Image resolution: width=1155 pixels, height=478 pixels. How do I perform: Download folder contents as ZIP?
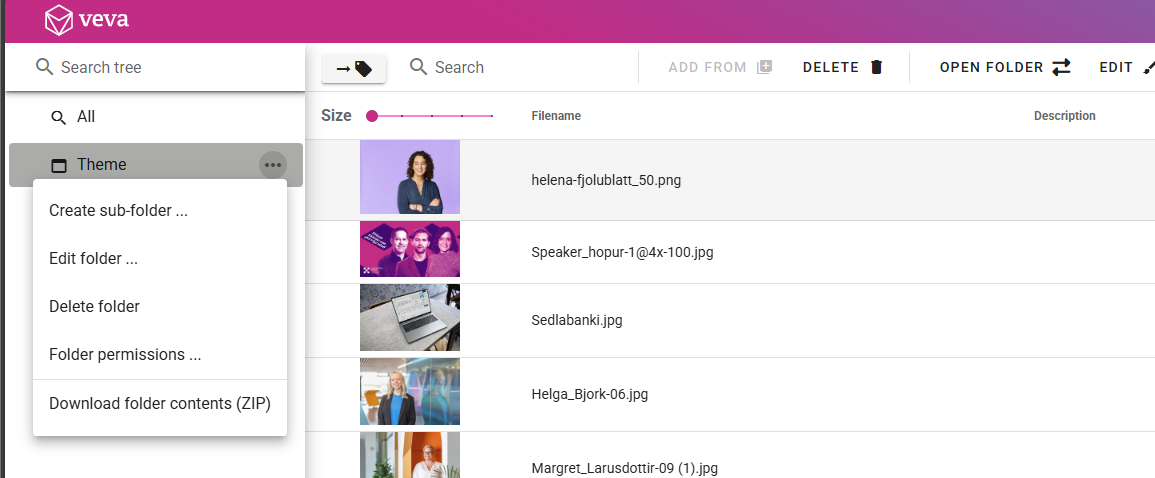pos(160,404)
